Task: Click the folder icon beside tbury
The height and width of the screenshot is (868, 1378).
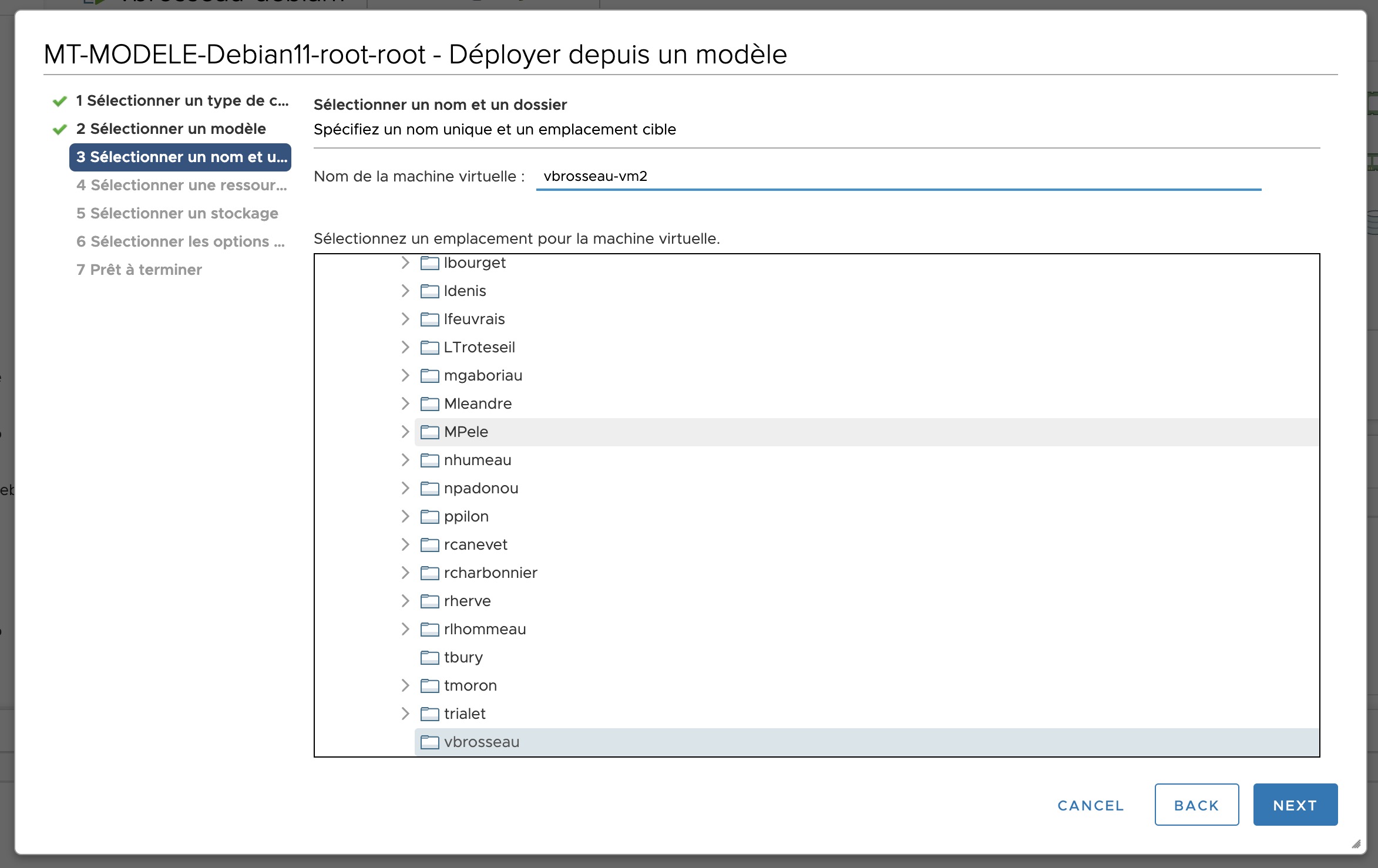Action: 429,657
